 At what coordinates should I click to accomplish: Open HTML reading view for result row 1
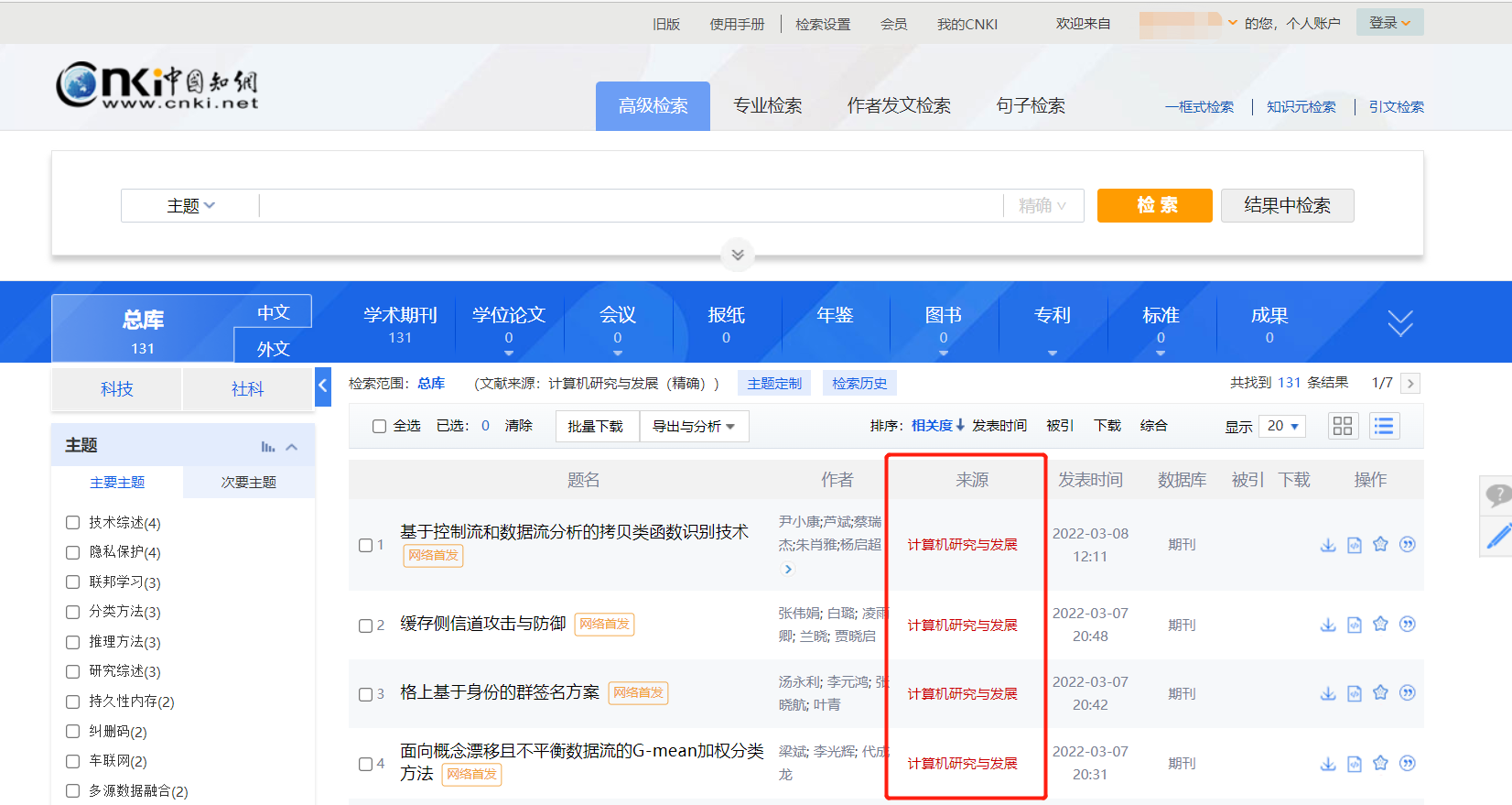coord(1355,545)
